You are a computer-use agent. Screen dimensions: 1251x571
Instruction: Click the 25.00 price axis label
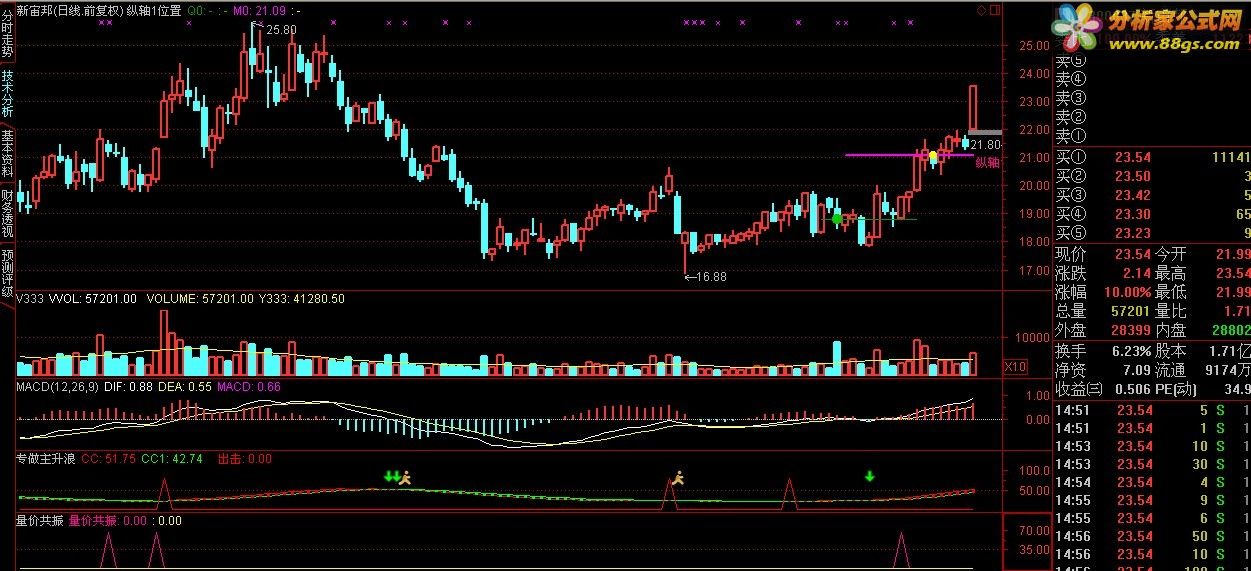point(1033,45)
